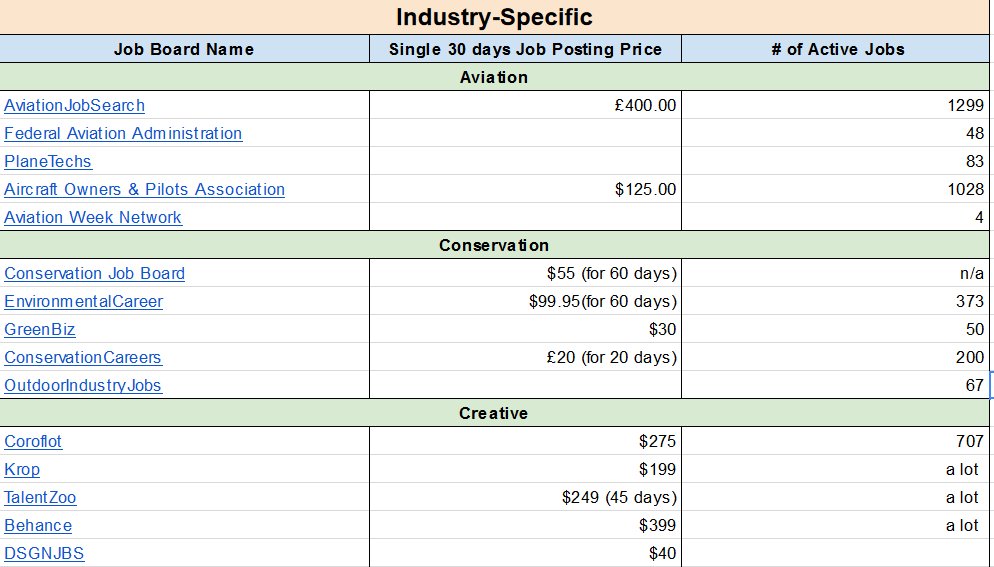Select the 707 active jobs cell
This screenshot has height=567, width=994.
pyautogui.click(x=836, y=441)
